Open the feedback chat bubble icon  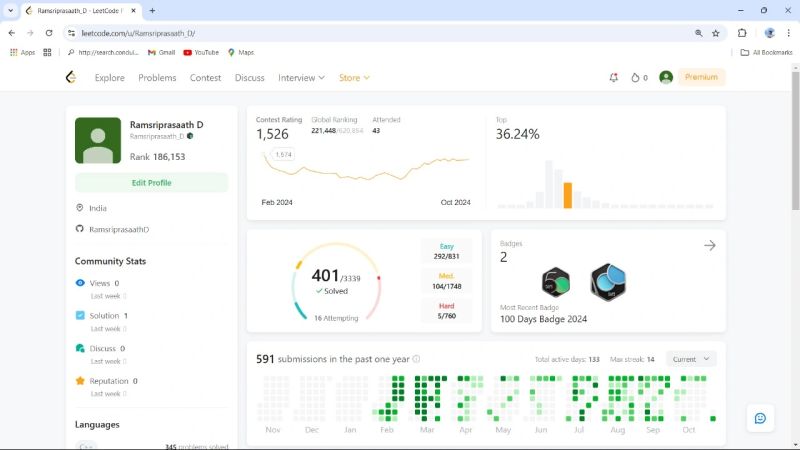[760, 418]
